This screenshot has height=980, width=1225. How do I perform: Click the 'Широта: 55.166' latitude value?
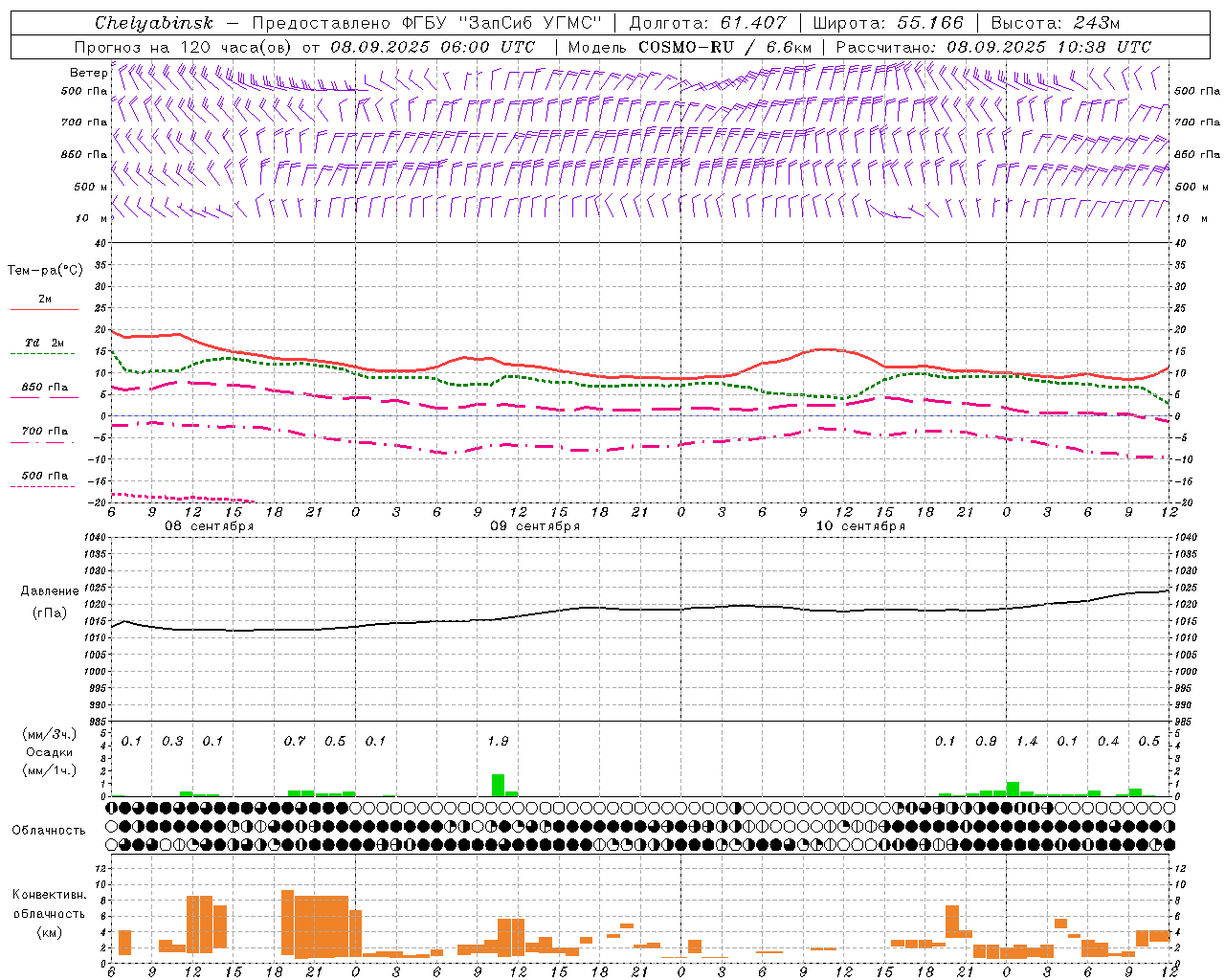pos(888,23)
